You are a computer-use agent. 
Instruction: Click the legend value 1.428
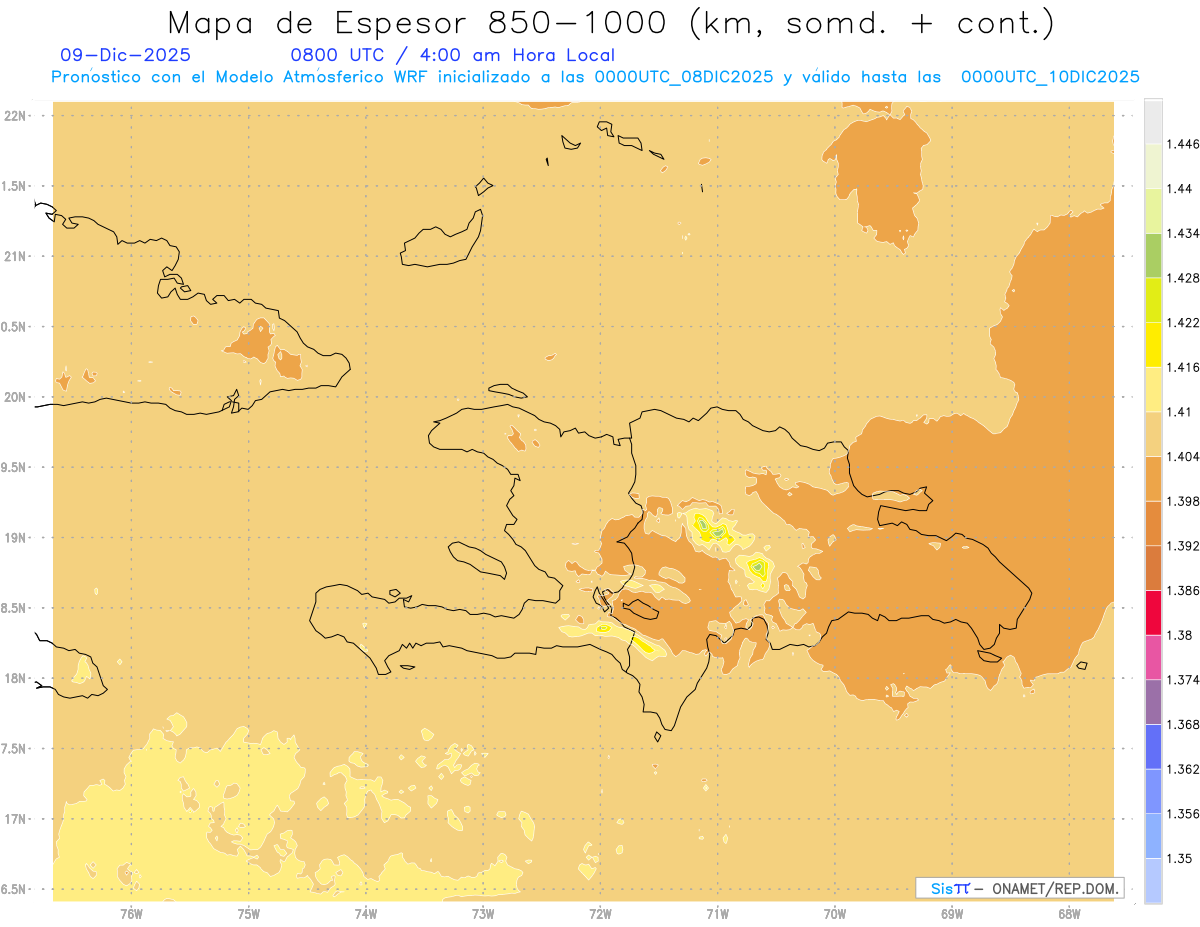click(1183, 278)
